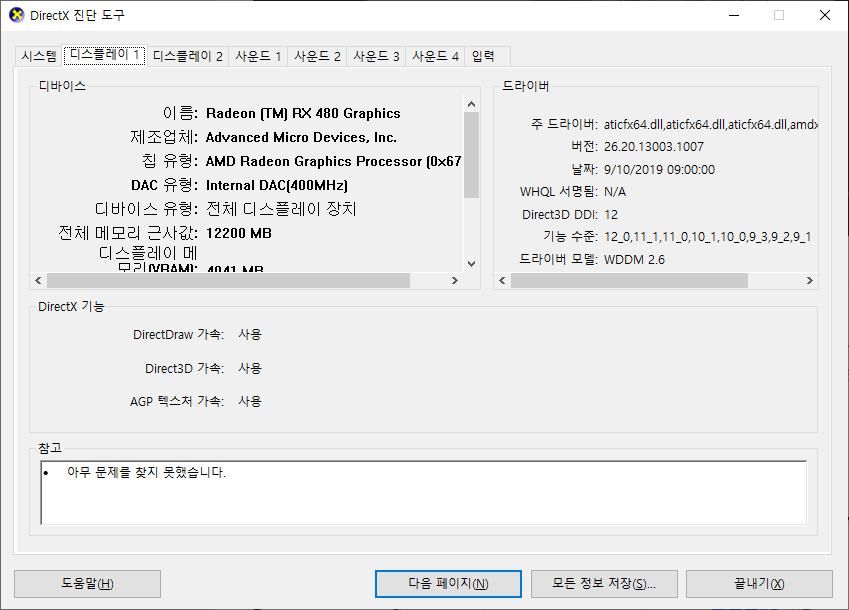Open the 사운드 1 tab
This screenshot has height=610, width=849.
(258, 56)
